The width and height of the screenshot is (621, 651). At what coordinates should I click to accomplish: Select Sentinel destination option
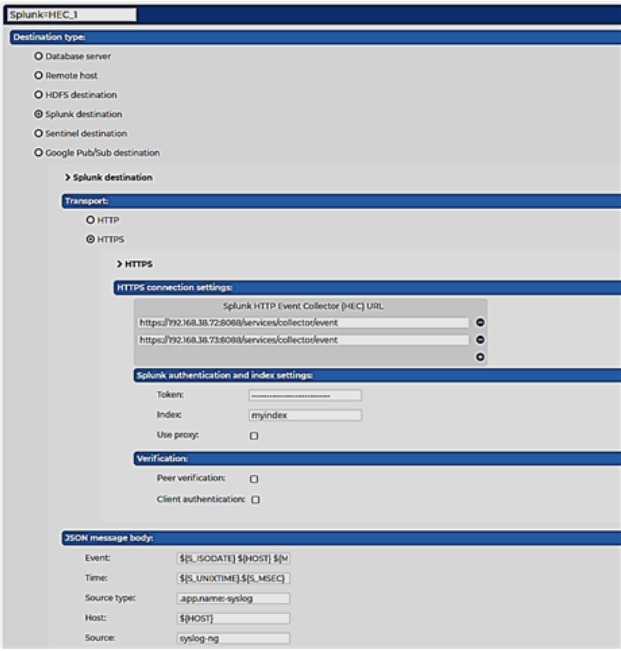[38, 133]
